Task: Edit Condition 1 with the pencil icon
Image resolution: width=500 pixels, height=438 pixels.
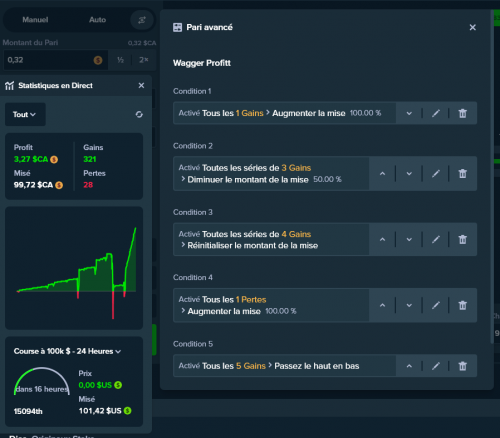Action: tap(436, 113)
